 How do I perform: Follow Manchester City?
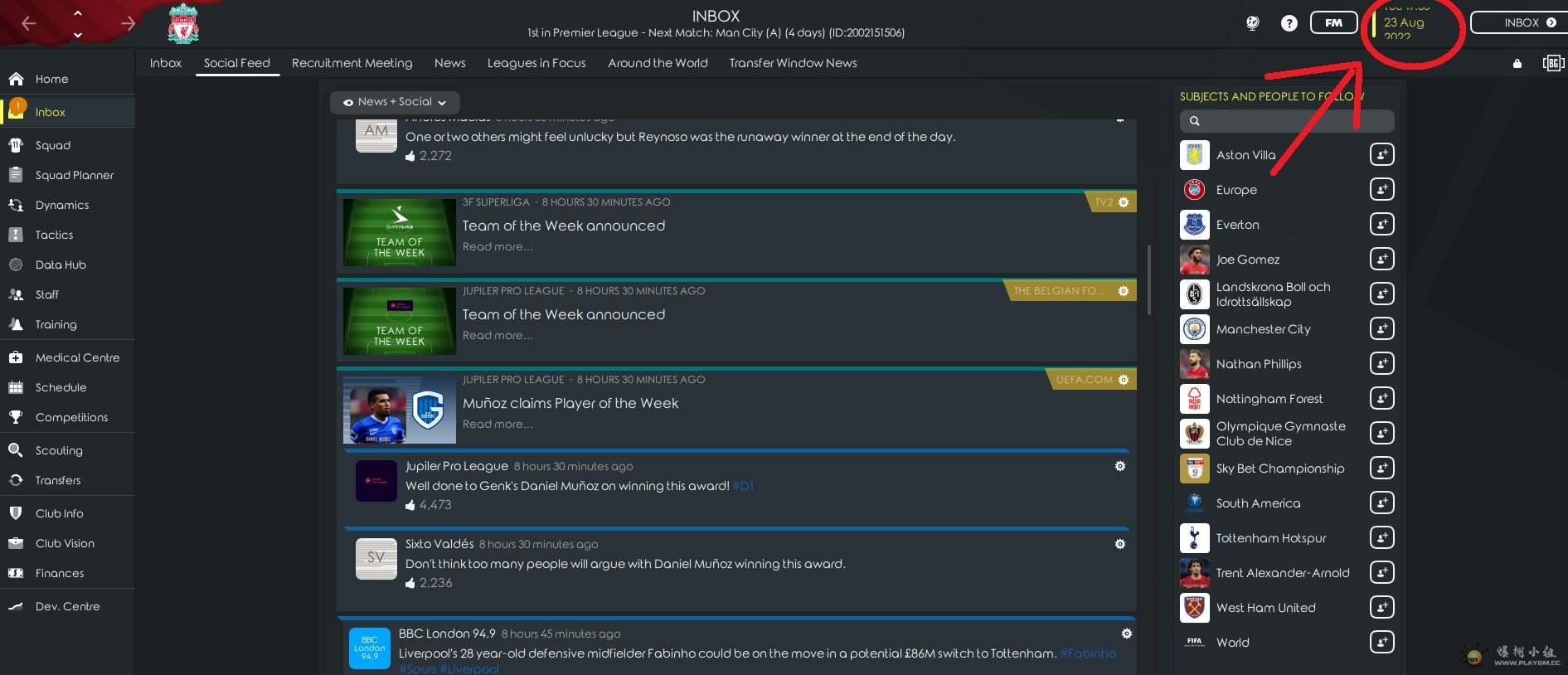click(x=1381, y=329)
